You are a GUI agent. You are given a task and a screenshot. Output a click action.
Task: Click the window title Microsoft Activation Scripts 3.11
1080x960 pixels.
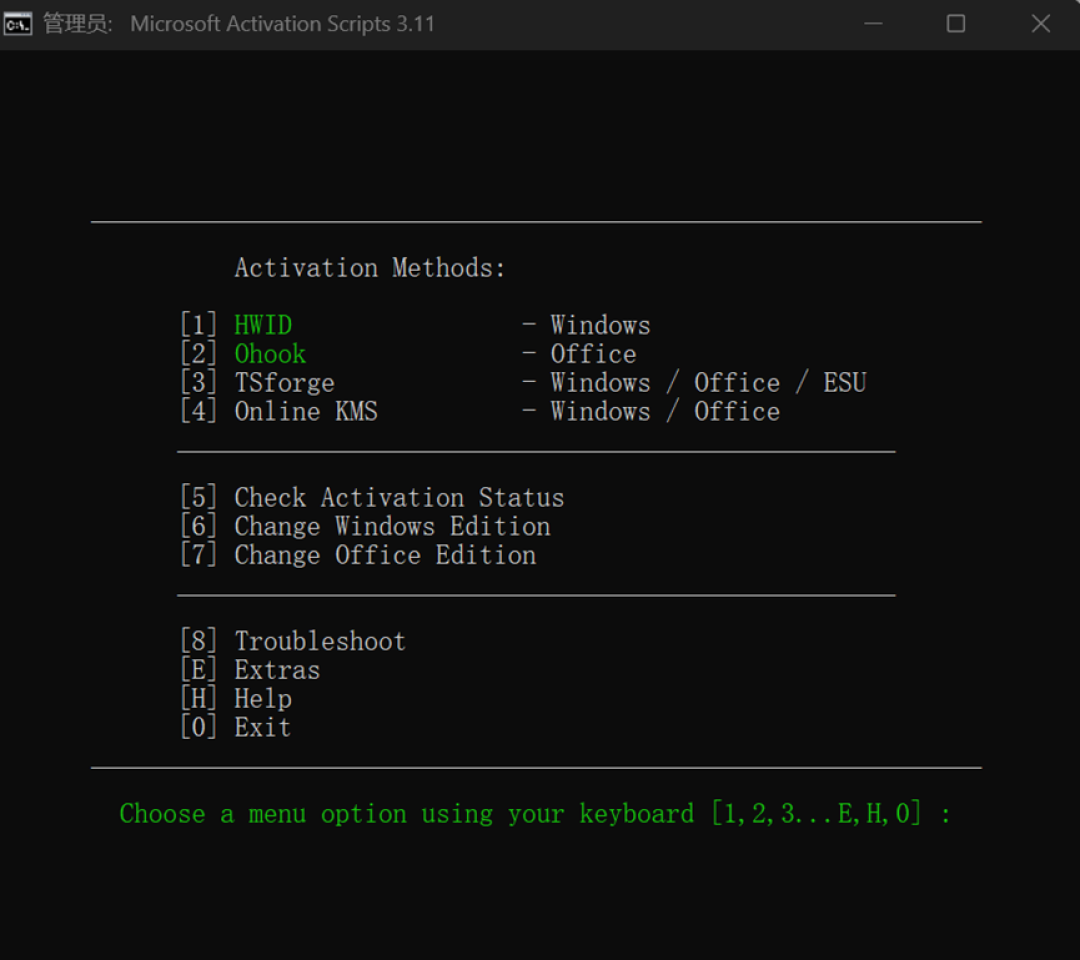pyautogui.click(x=282, y=24)
